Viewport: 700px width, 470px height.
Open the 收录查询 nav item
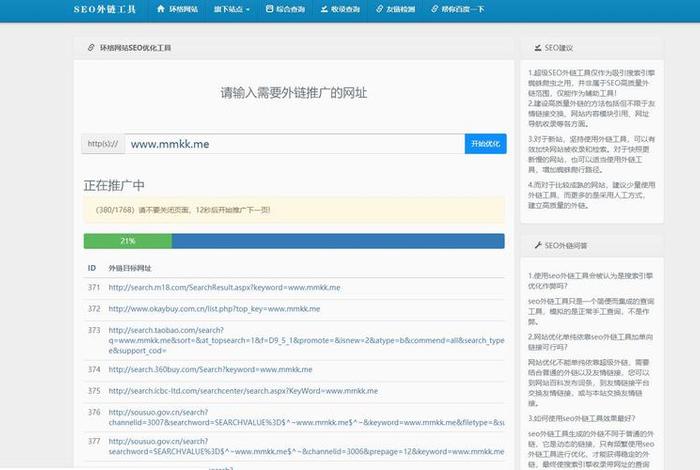(340, 9)
